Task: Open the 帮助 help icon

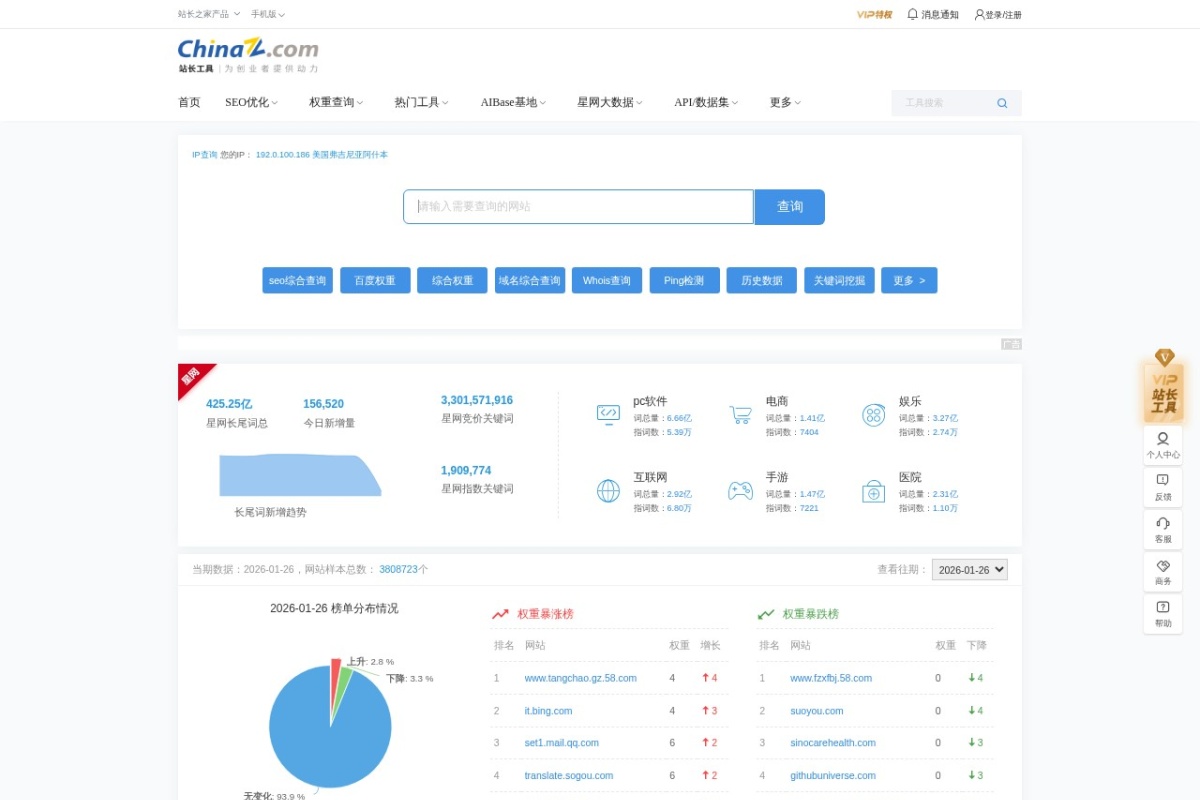Action: pos(1162,610)
